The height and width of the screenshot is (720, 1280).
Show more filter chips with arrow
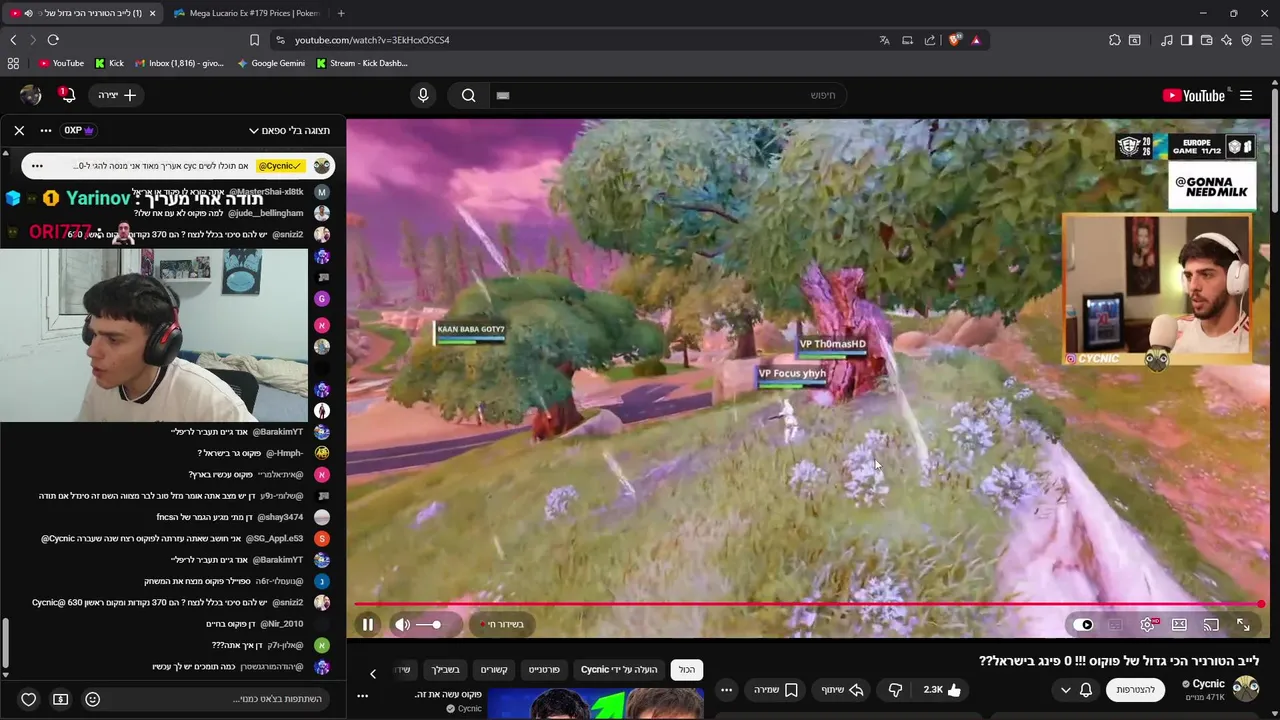(373, 673)
